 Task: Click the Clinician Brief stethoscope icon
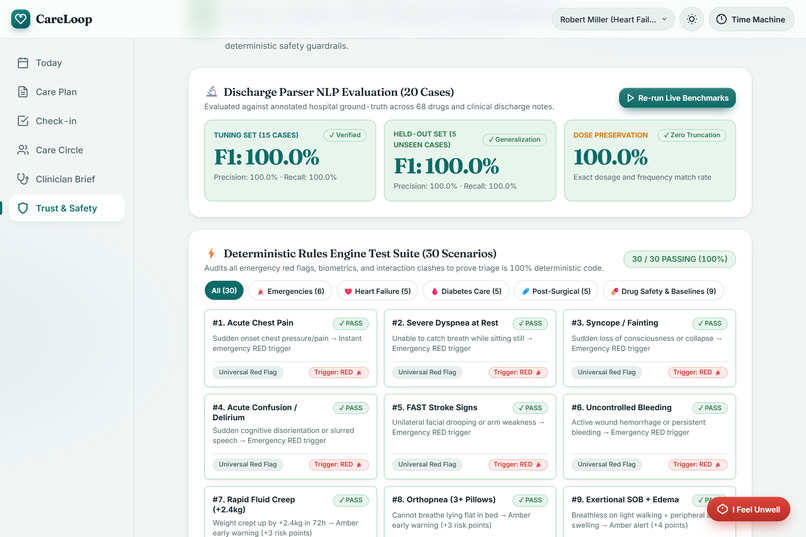tap(23, 179)
